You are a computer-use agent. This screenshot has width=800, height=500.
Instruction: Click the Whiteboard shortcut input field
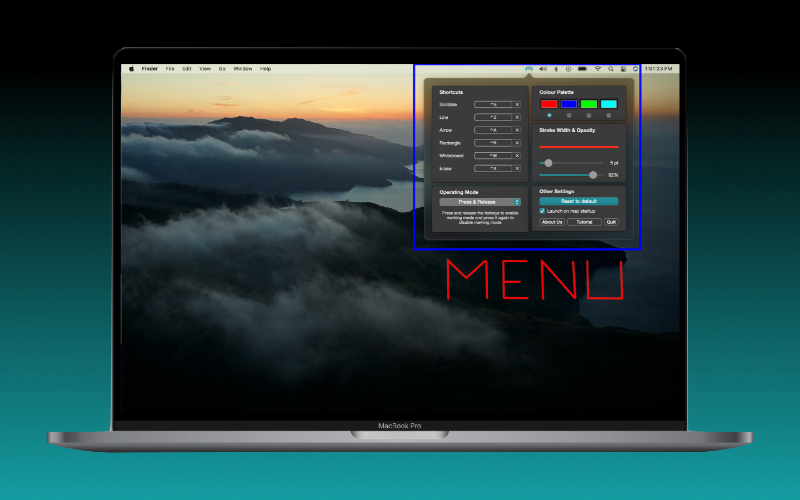[x=493, y=156]
